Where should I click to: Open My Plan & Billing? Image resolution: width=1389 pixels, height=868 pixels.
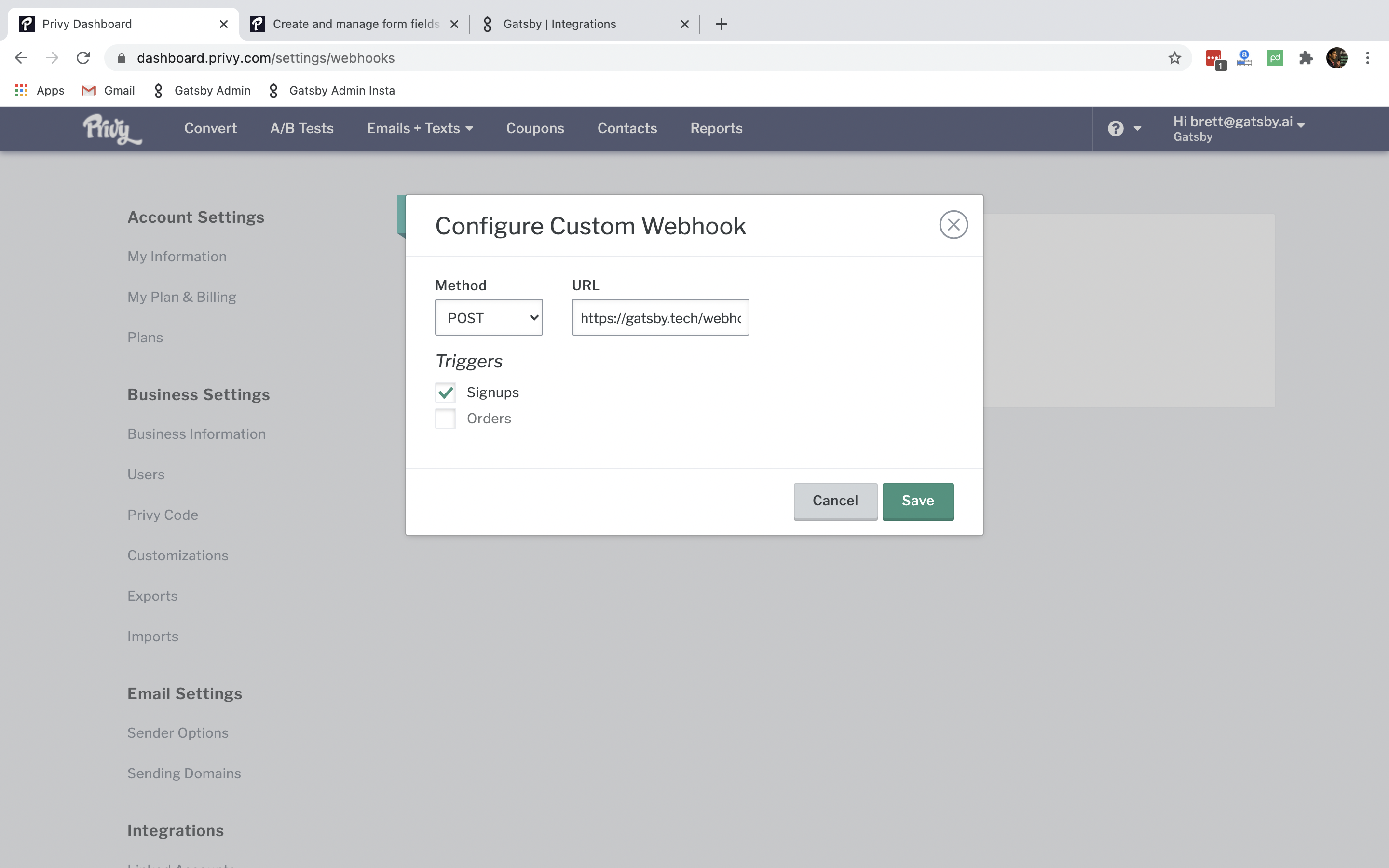point(181,297)
